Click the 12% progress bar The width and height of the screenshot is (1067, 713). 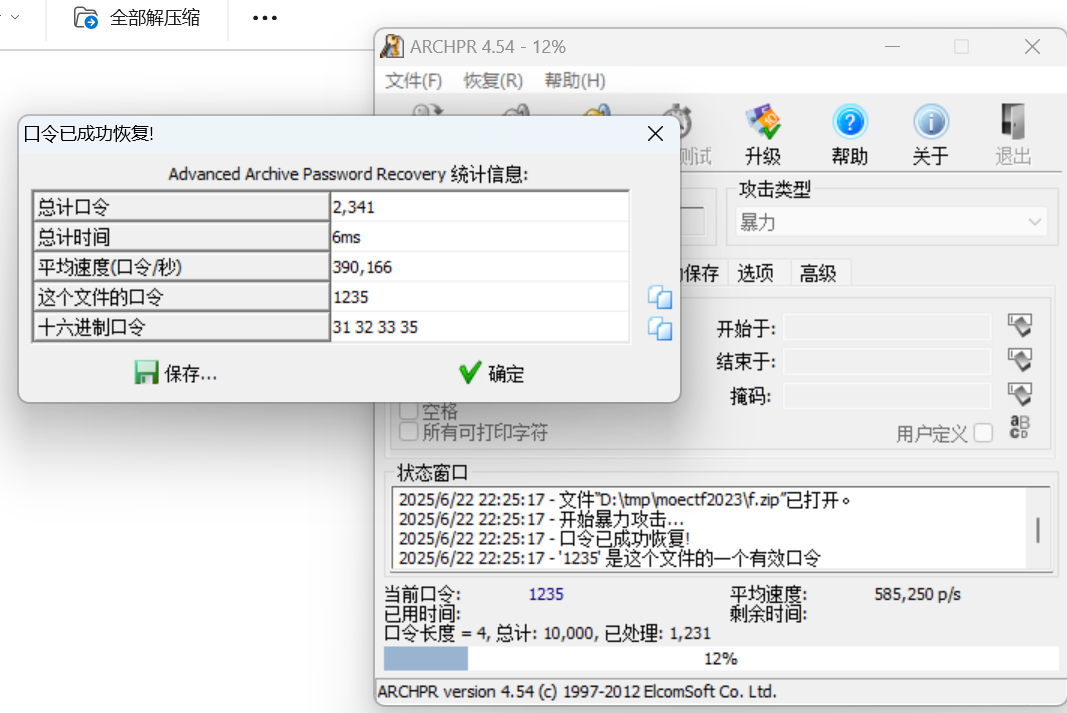[721, 659]
